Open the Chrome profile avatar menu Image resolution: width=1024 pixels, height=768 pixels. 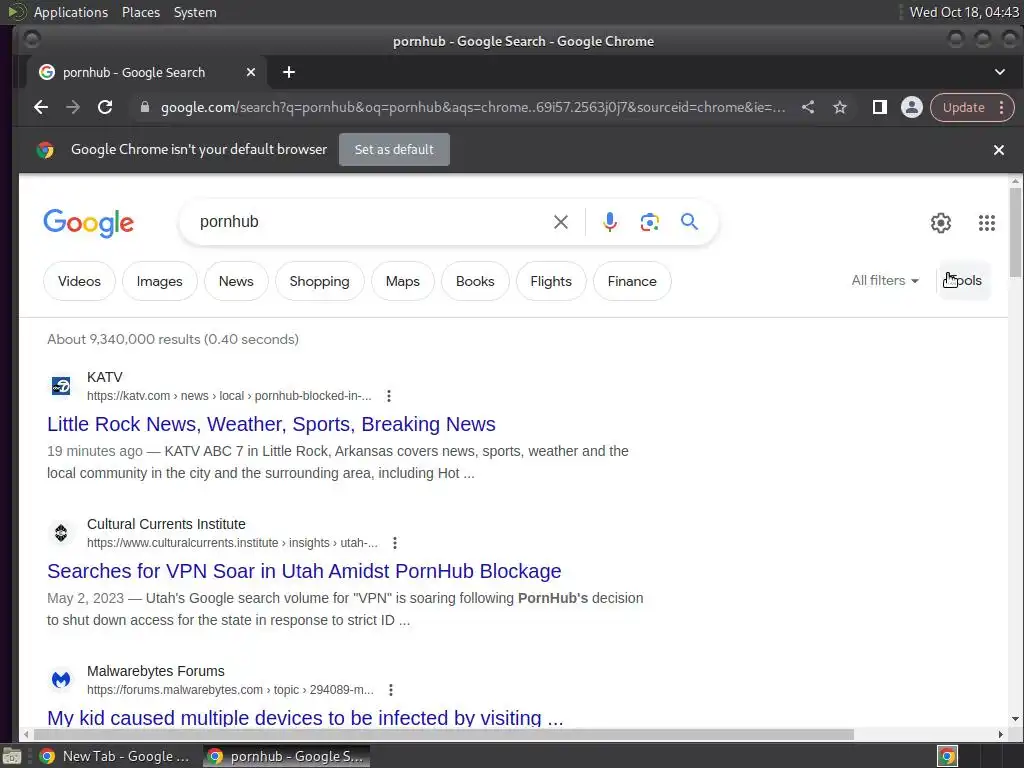912,107
